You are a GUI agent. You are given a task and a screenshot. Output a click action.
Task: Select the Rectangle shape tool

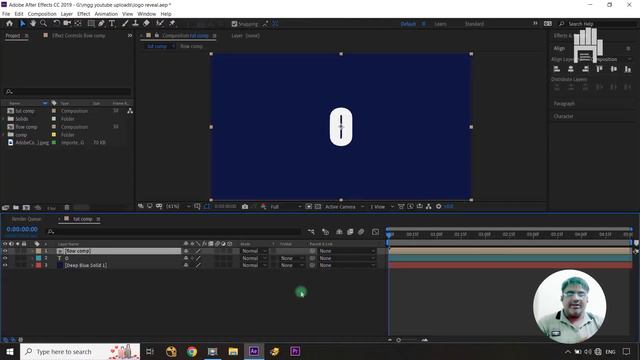tap(91, 24)
